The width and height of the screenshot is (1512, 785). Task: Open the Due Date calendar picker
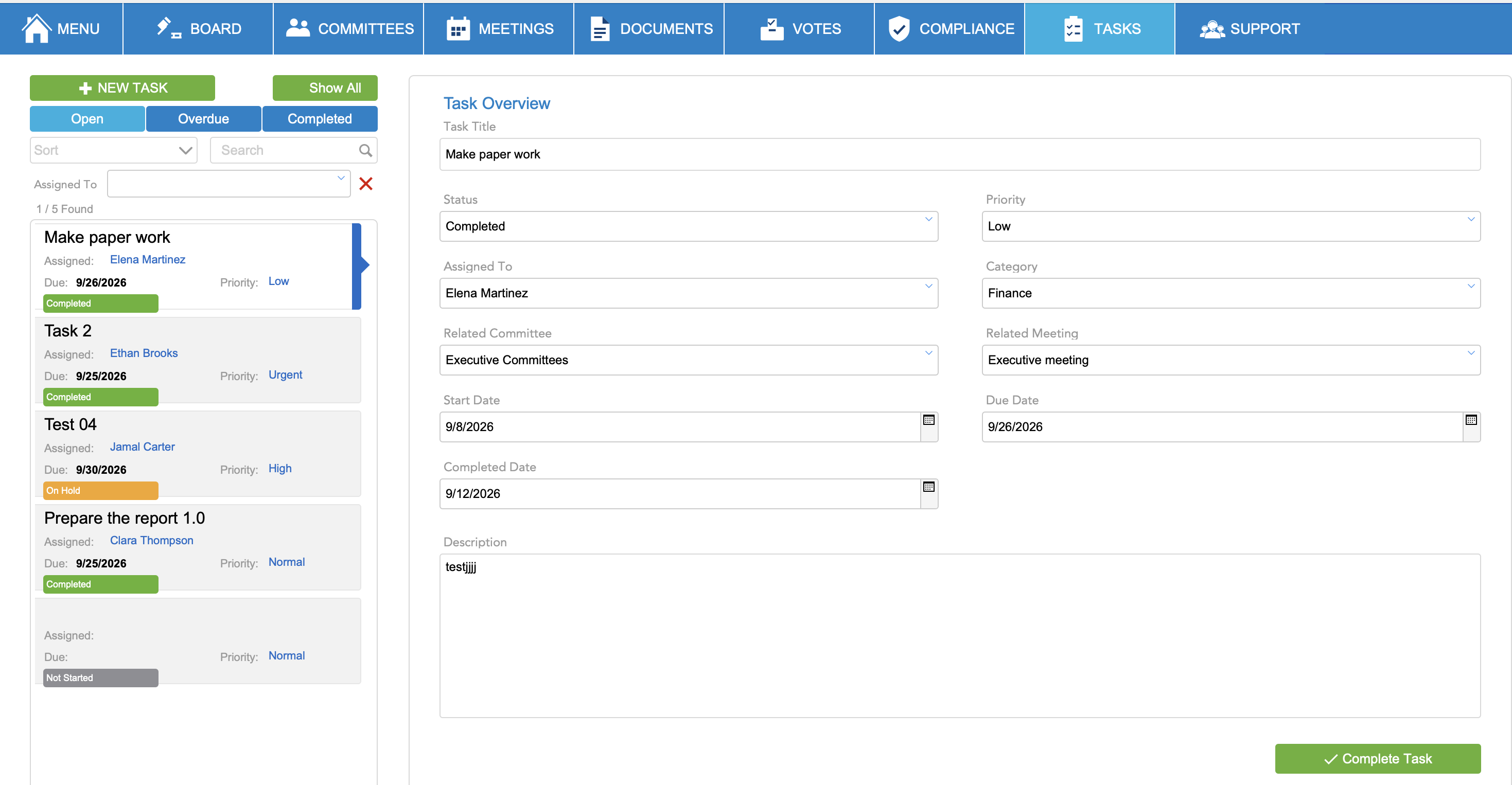(1471, 420)
